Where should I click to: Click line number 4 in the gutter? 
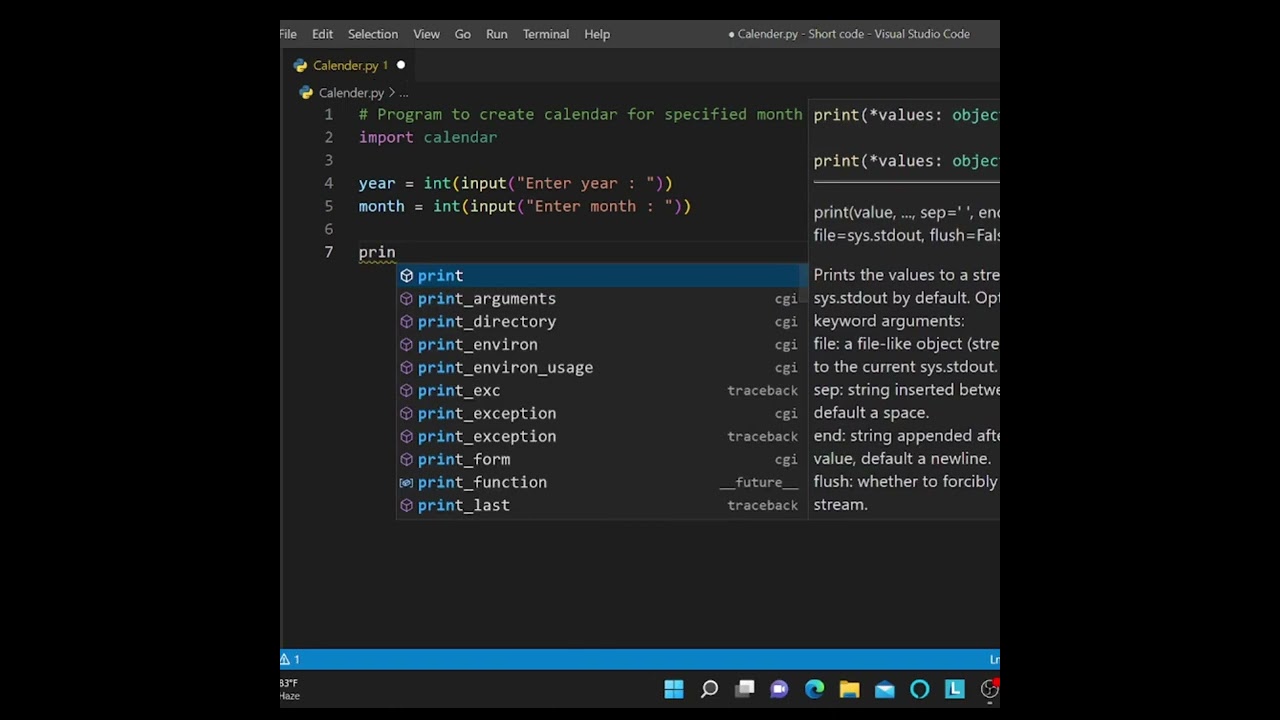(328, 183)
